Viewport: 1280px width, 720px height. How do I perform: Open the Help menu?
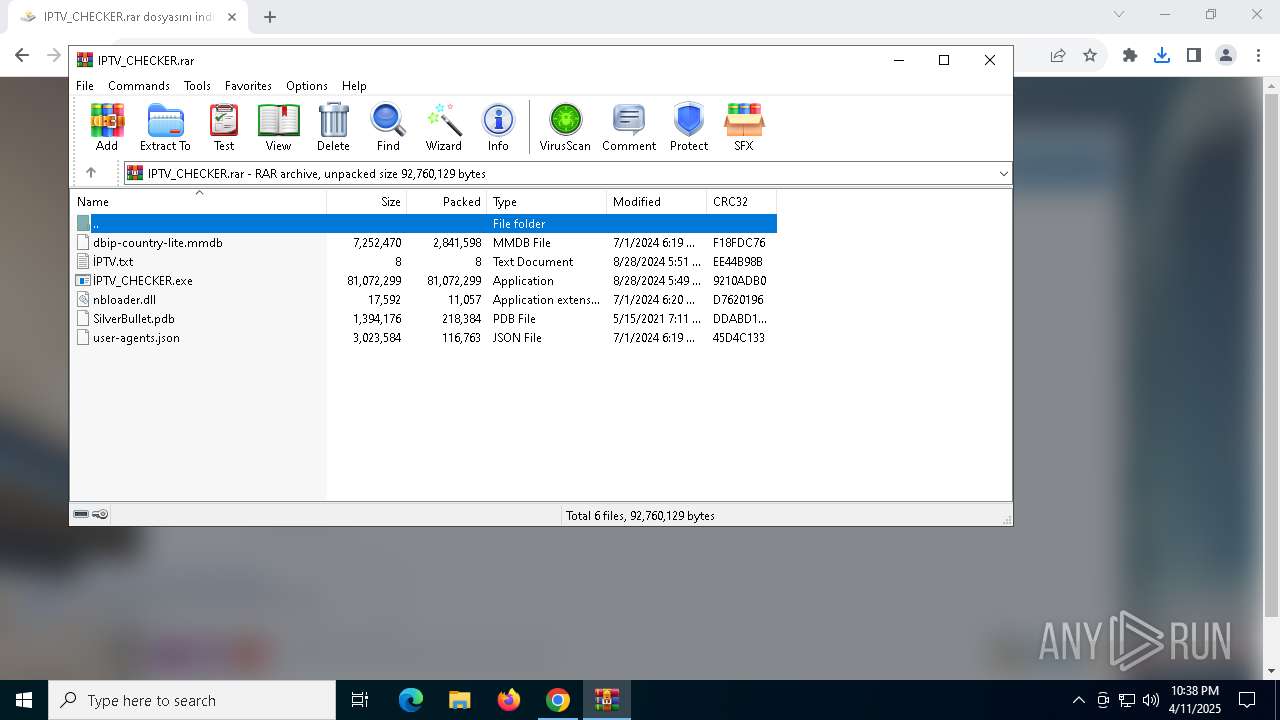[x=354, y=86]
